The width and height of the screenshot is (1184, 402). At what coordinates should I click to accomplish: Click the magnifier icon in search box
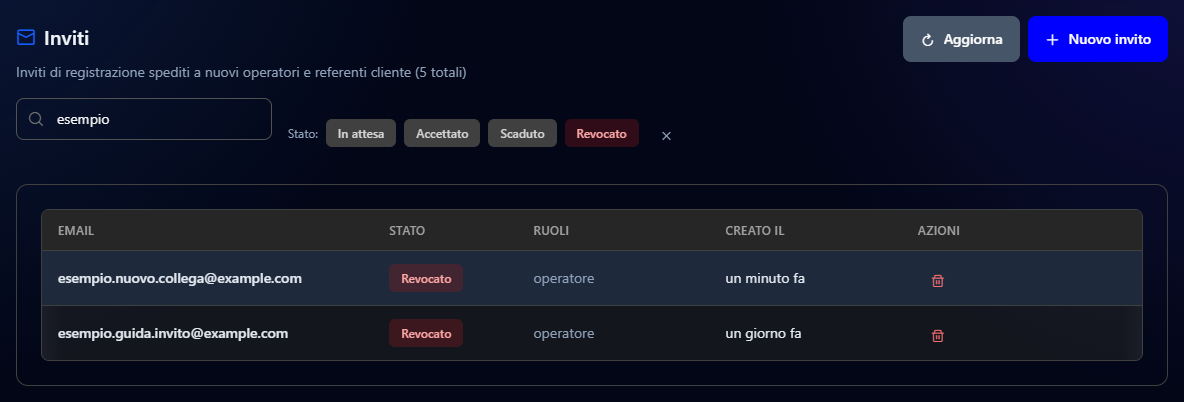pos(35,119)
